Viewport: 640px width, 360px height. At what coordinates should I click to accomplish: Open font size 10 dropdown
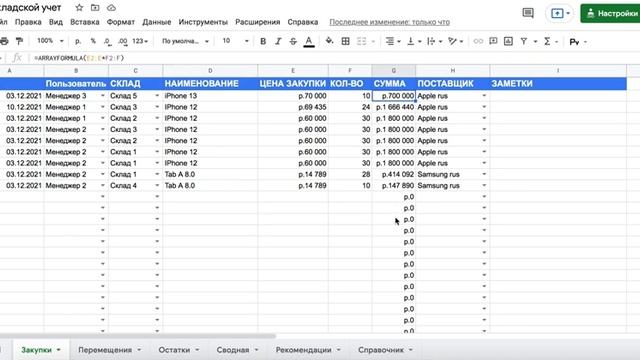point(235,41)
